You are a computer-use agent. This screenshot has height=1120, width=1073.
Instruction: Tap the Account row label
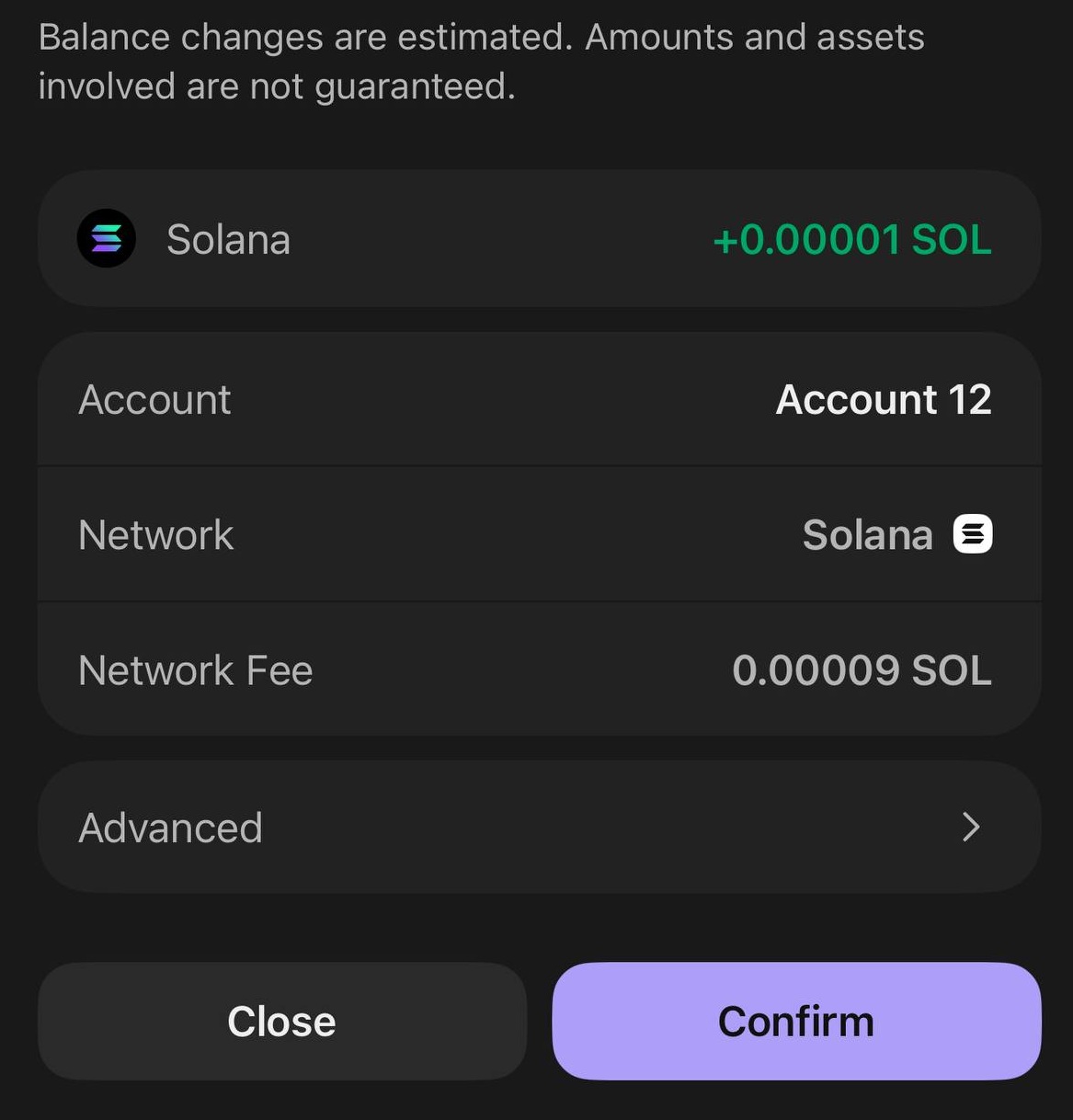point(154,400)
